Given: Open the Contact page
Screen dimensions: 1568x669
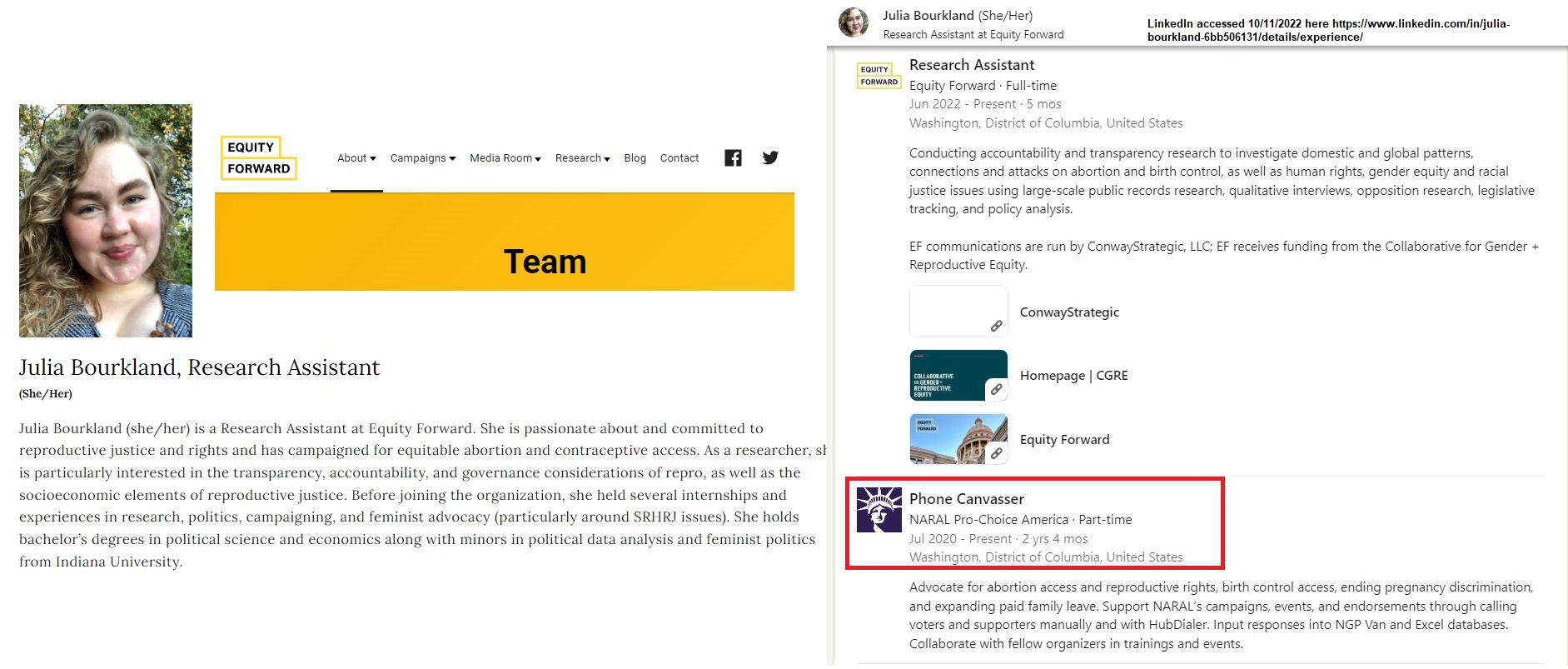Looking at the screenshot, I should coord(679,158).
